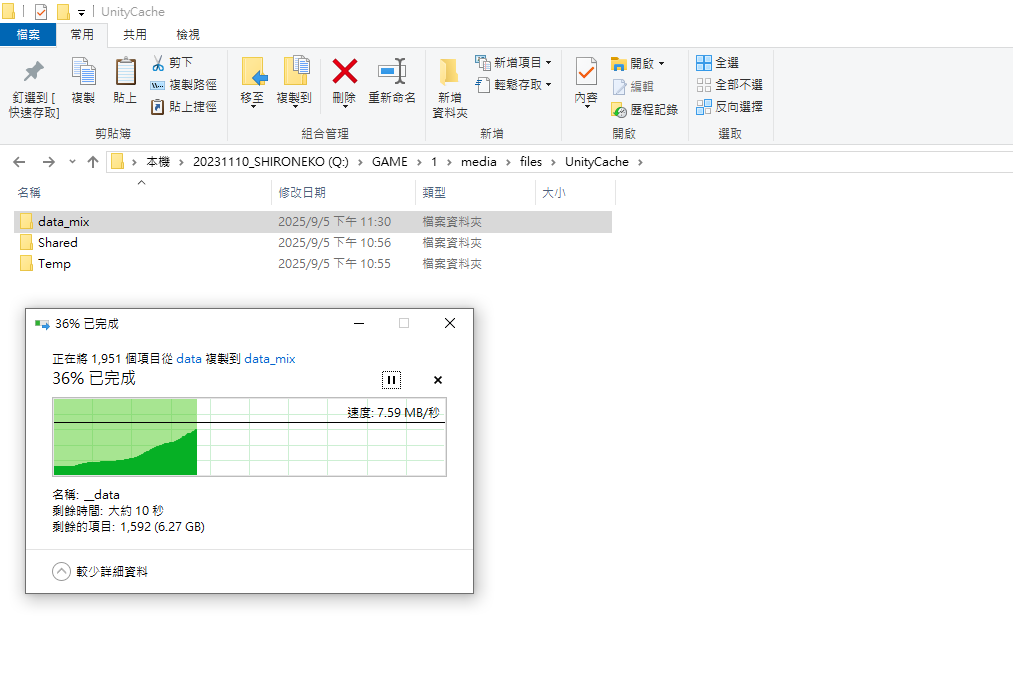
Task: Cancel the copy with the small X
Action: (437, 380)
